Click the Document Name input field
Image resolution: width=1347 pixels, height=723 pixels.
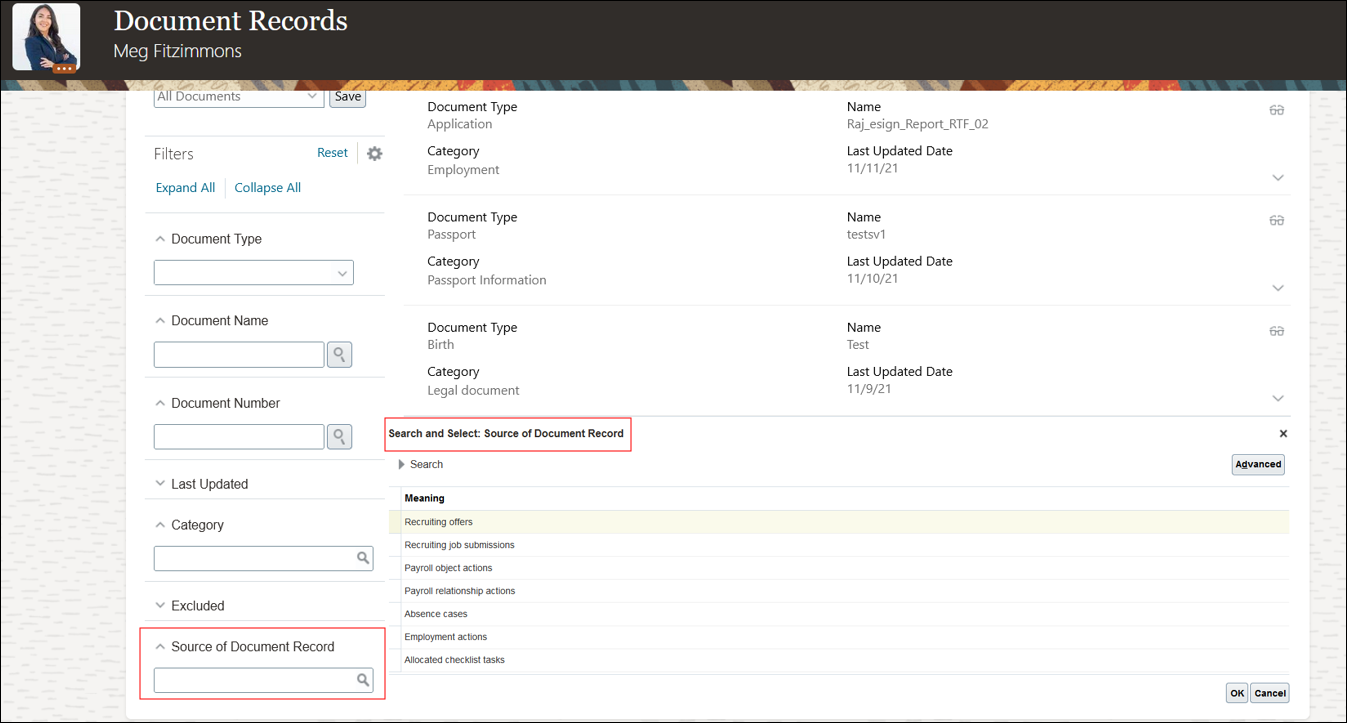[x=239, y=354]
